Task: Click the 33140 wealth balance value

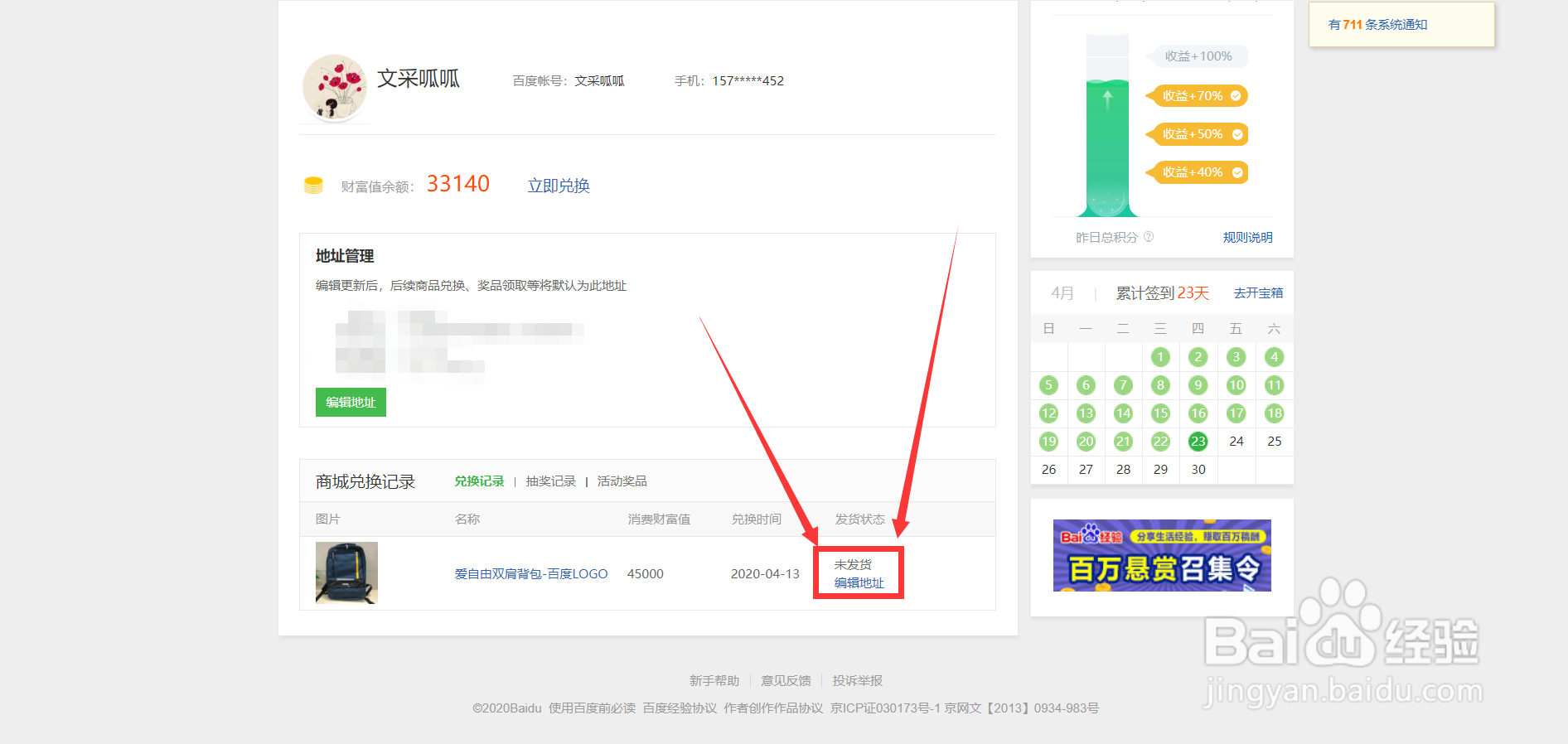Action: click(x=458, y=184)
